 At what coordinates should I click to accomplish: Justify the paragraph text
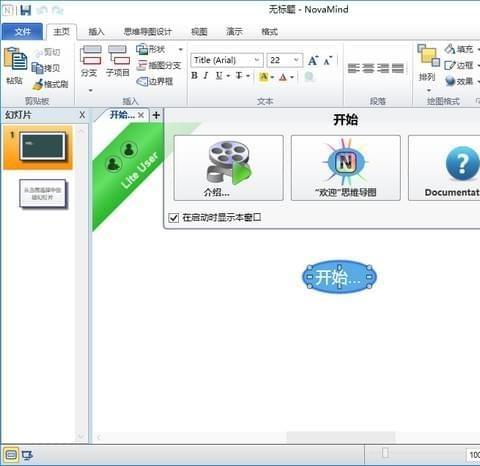click(x=397, y=68)
